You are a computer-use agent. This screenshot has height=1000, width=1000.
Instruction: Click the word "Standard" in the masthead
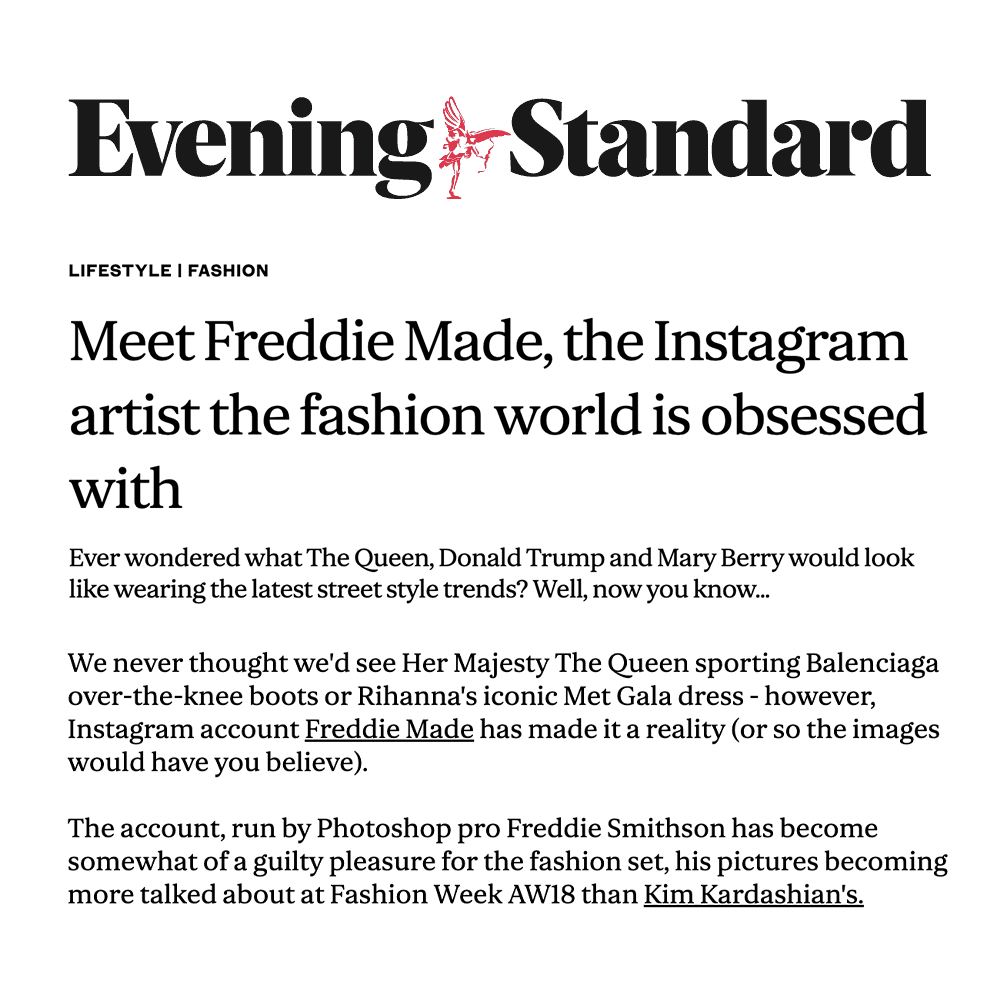pyautogui.click(x=720, y=140)
